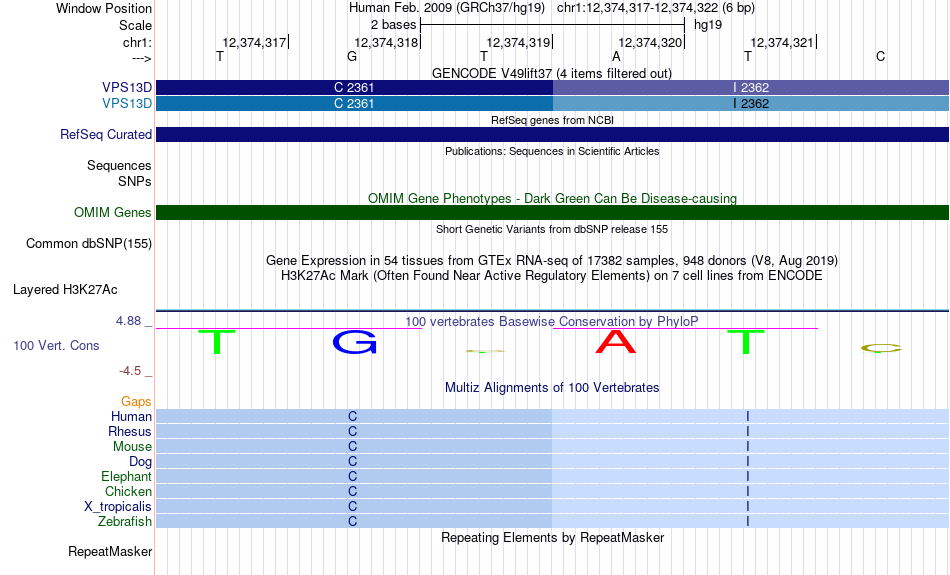Select the Mouse alignment row label
The image size is (950, 575).
click(132, 447)
